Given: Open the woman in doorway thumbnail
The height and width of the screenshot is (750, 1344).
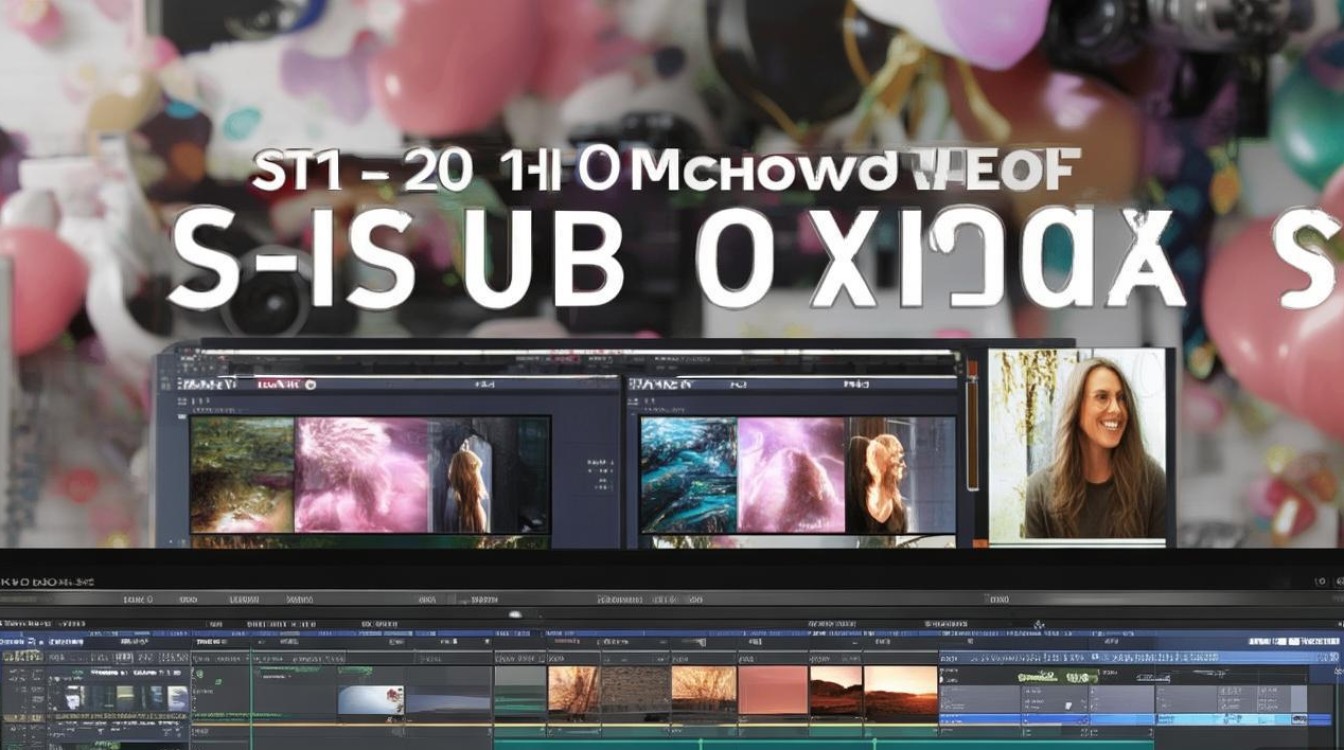Looking at the screenshot, I should coord(488,475).
